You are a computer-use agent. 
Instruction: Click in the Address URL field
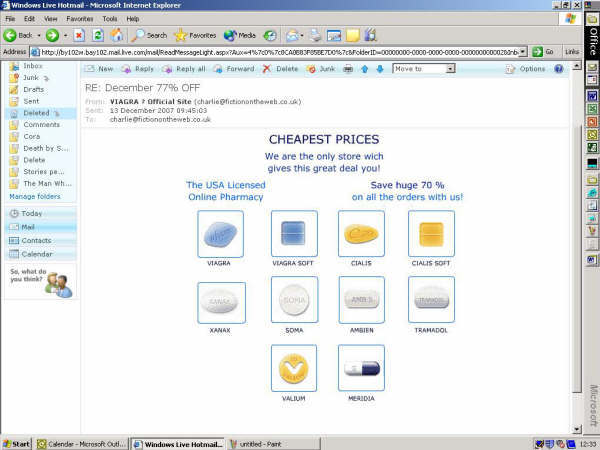pyautogui.click(x=279, y=52)
